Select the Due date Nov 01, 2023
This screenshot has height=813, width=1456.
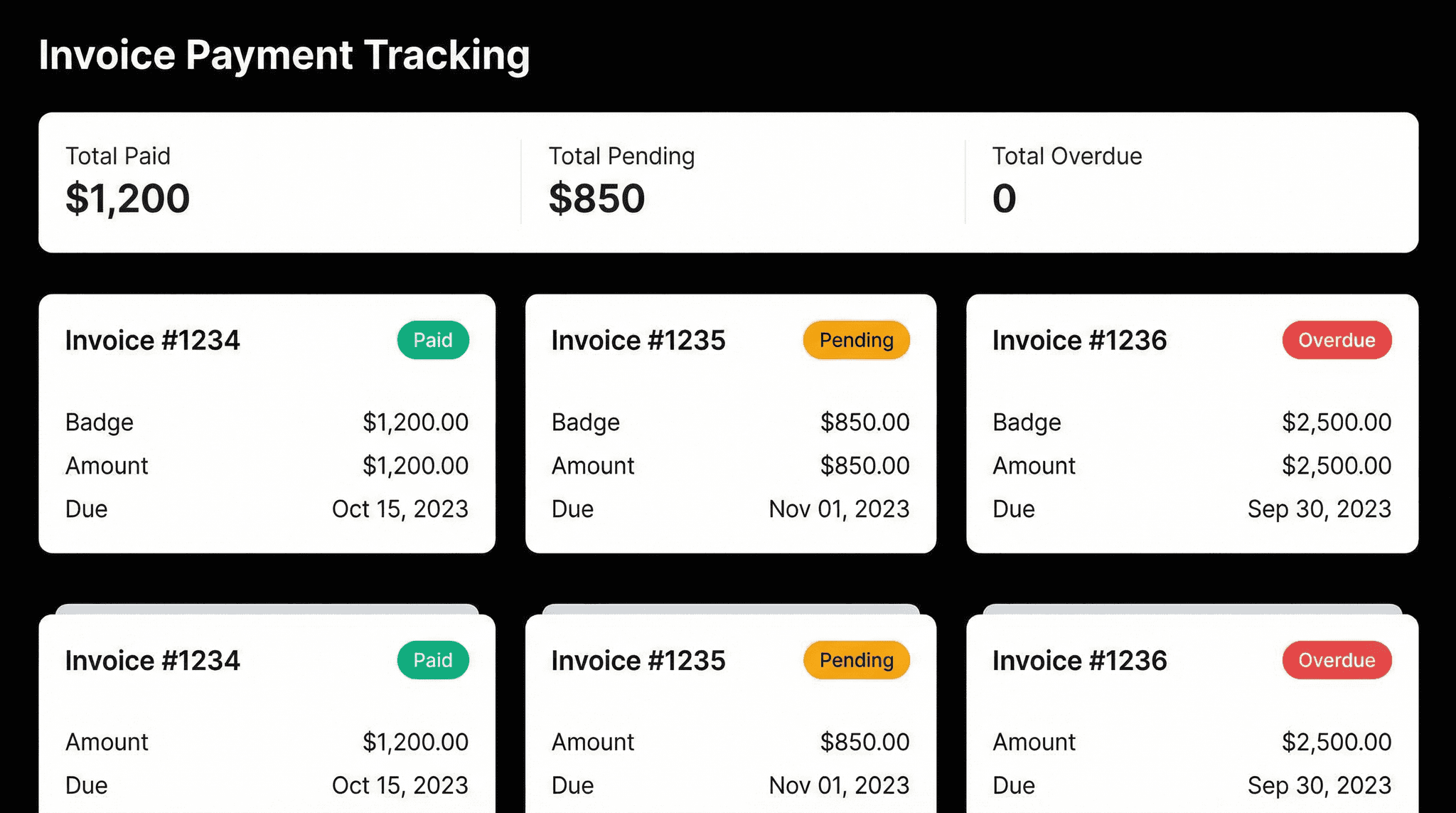[839, 509]
